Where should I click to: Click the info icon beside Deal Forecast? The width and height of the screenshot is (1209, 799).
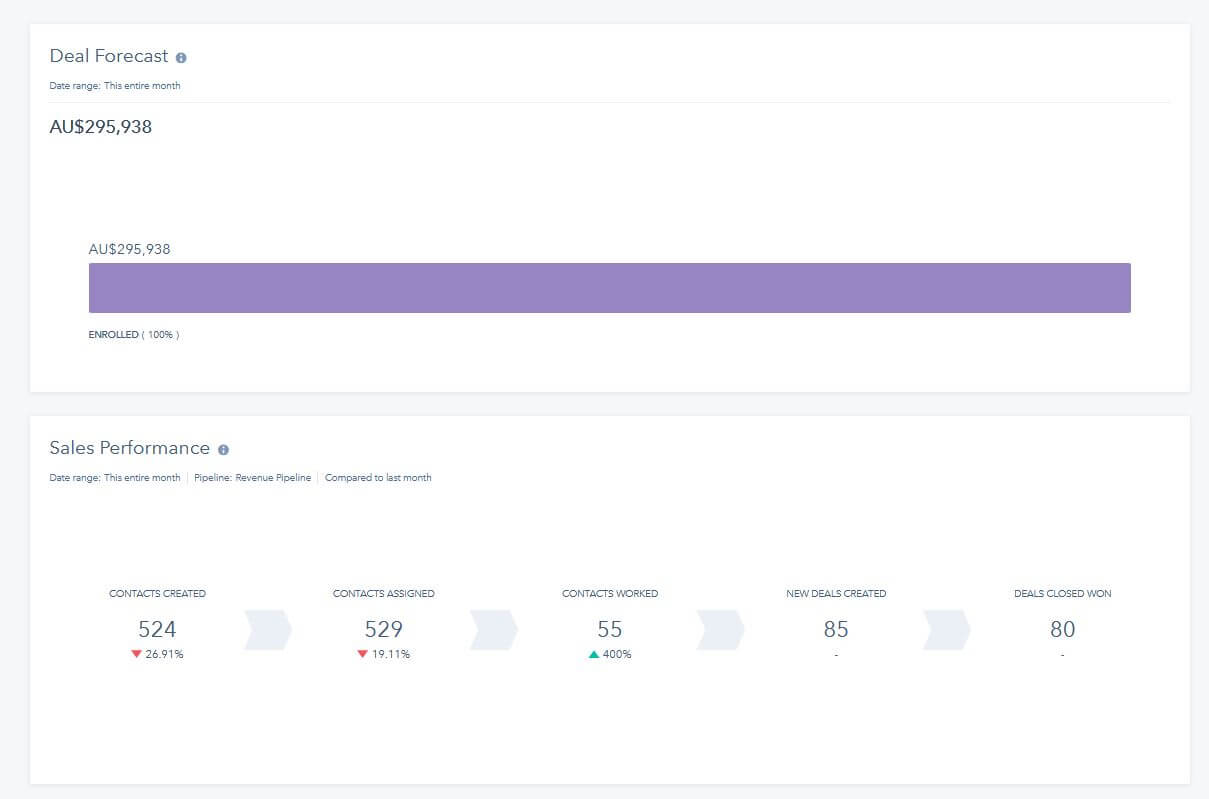coord(181,58)
